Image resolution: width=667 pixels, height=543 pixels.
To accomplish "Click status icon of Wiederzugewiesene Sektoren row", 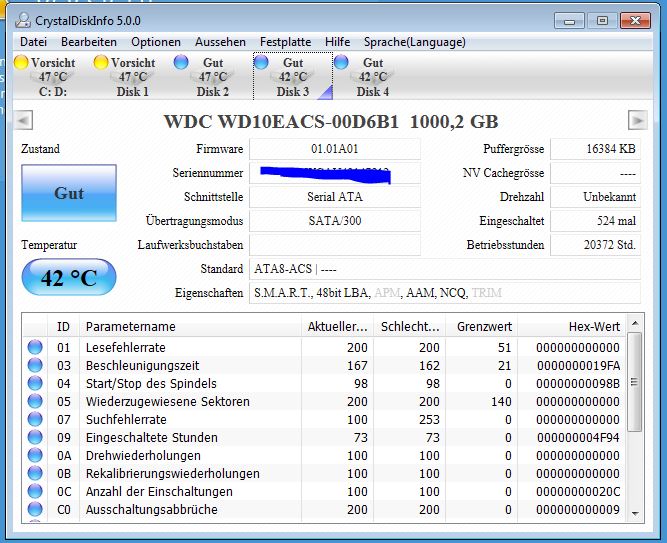I will (x=35, y=401).
